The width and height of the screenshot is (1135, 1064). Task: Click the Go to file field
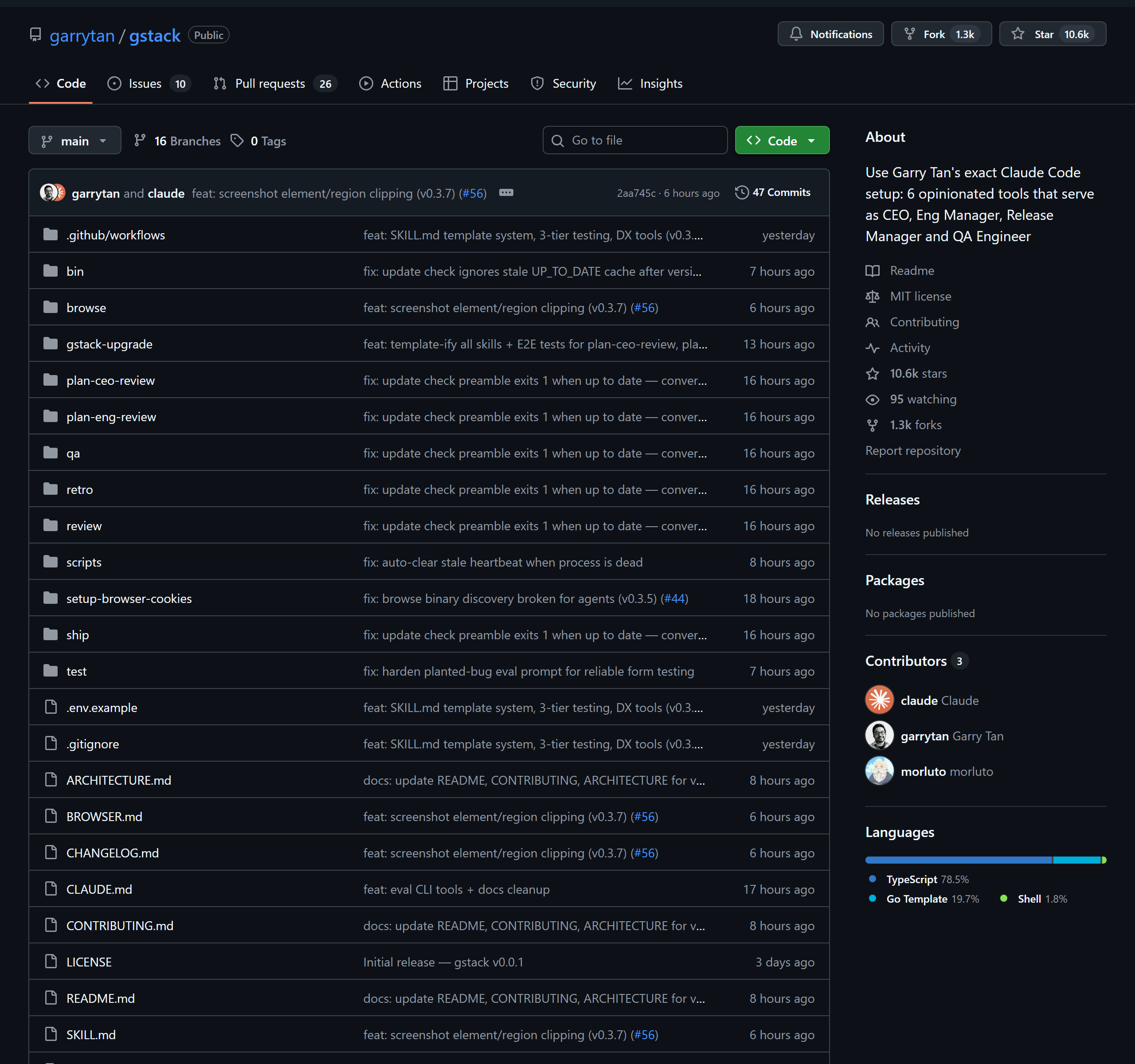[635, 141]
